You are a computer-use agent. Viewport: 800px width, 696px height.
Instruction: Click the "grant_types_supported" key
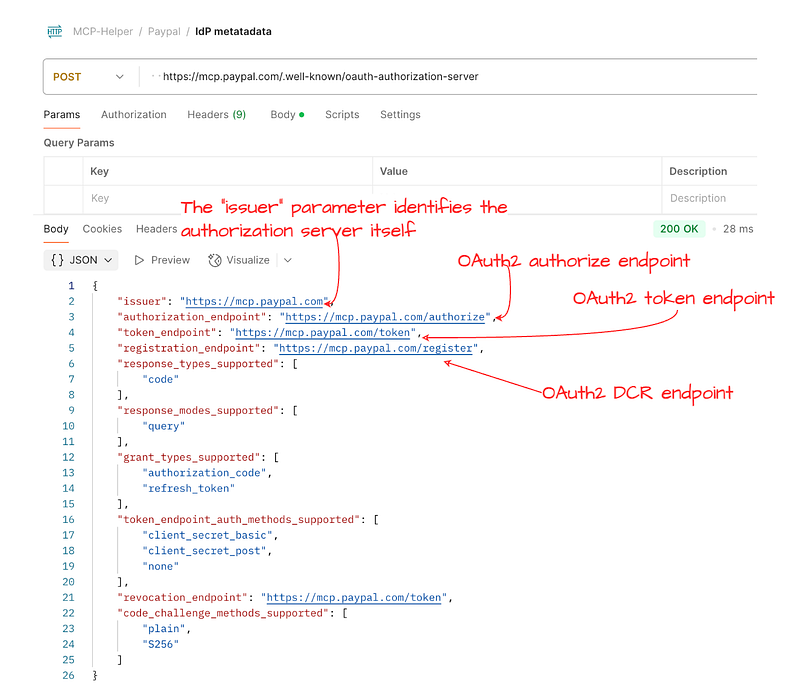(x=189, y=458)
